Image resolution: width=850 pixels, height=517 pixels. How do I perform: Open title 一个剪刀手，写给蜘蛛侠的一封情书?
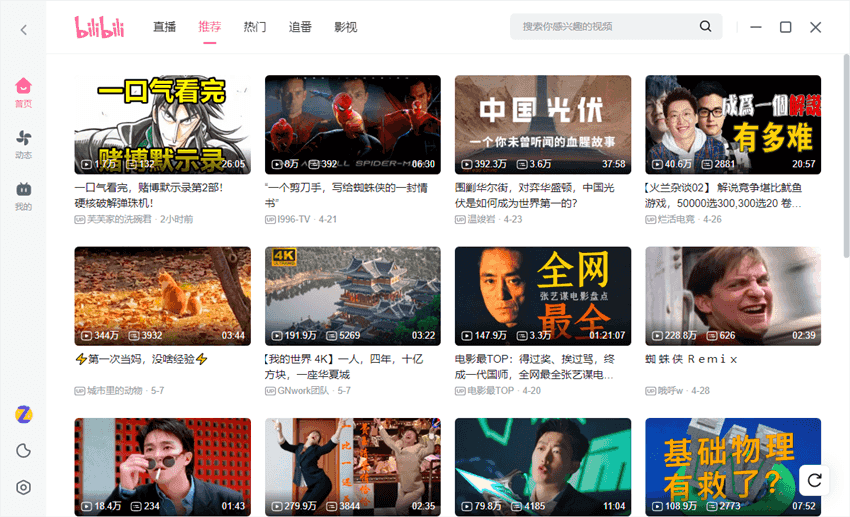click(347, 195)
